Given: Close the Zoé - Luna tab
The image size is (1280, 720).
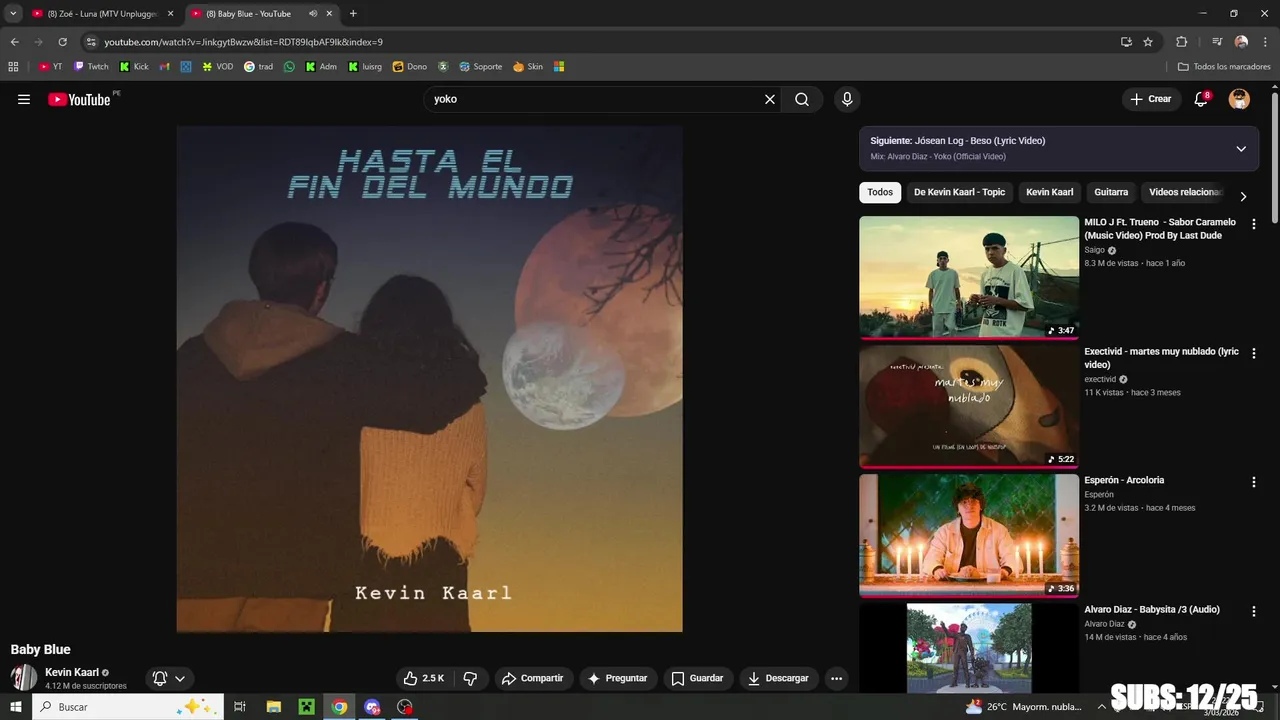Looking at the screenshot, I should click(x=170, y=14).
